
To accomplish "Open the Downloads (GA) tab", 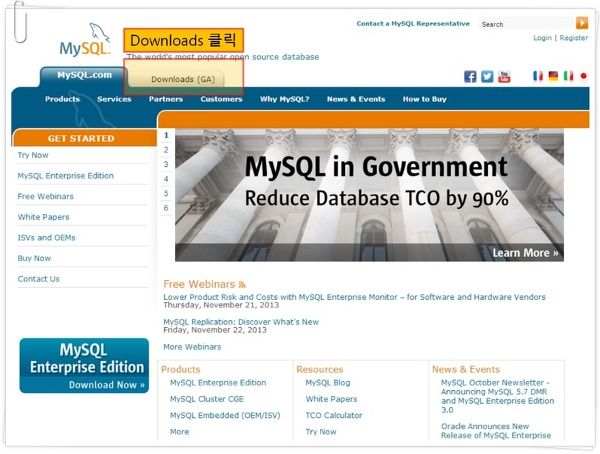I will (x=183, y=79).
